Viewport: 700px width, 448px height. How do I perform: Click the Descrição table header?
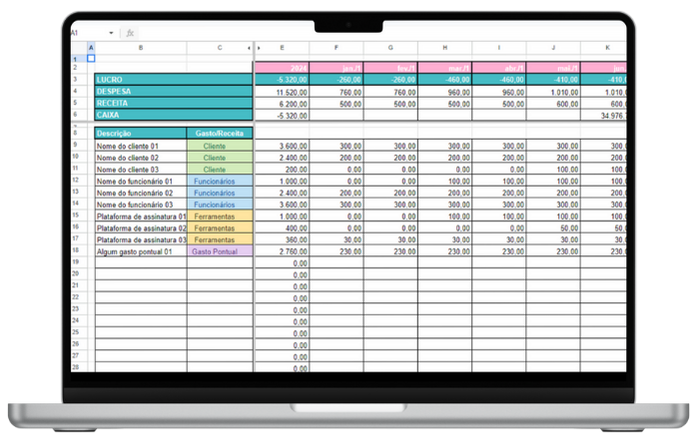(141, 133)
